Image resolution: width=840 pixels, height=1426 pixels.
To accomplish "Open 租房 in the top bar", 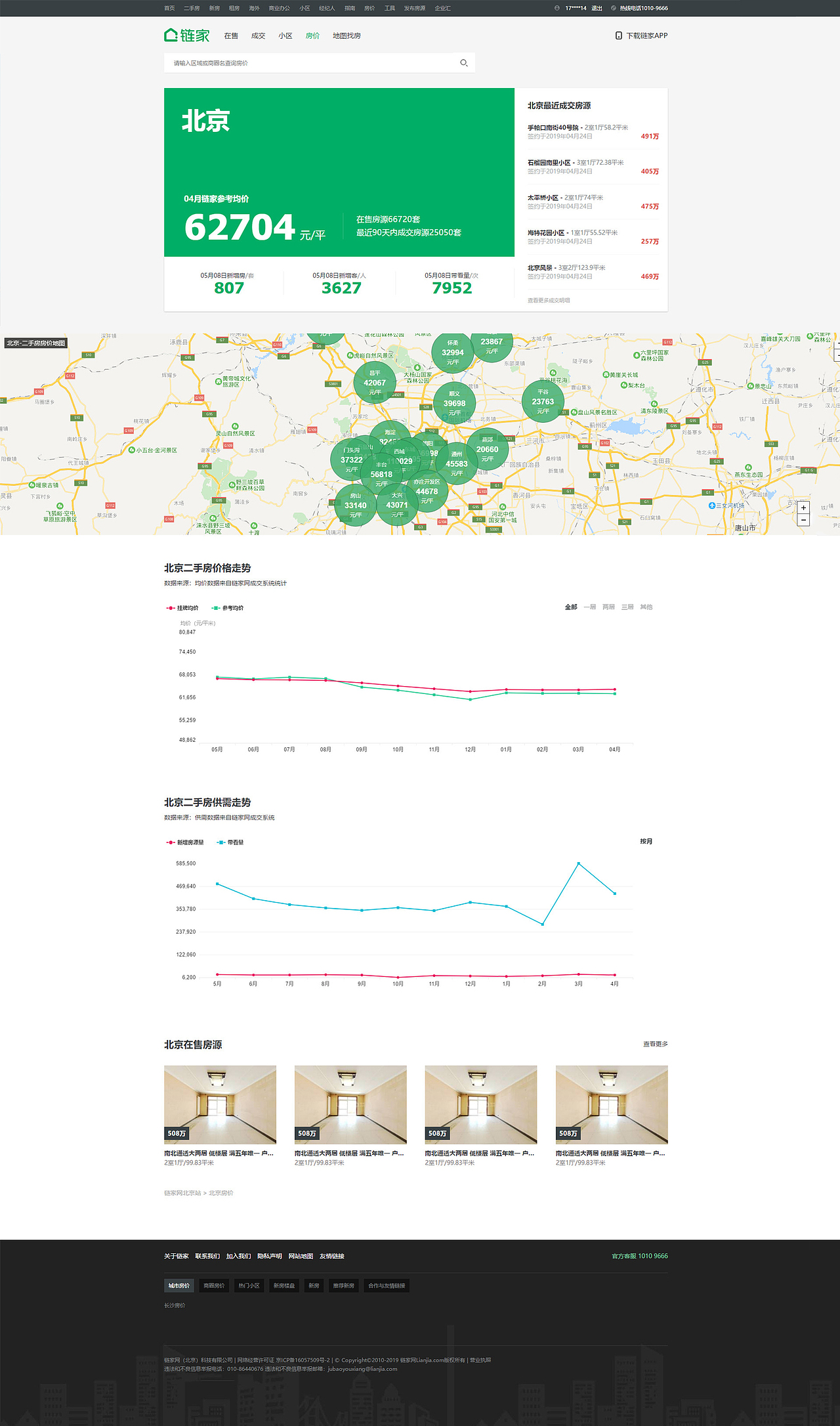I will 234,9.
